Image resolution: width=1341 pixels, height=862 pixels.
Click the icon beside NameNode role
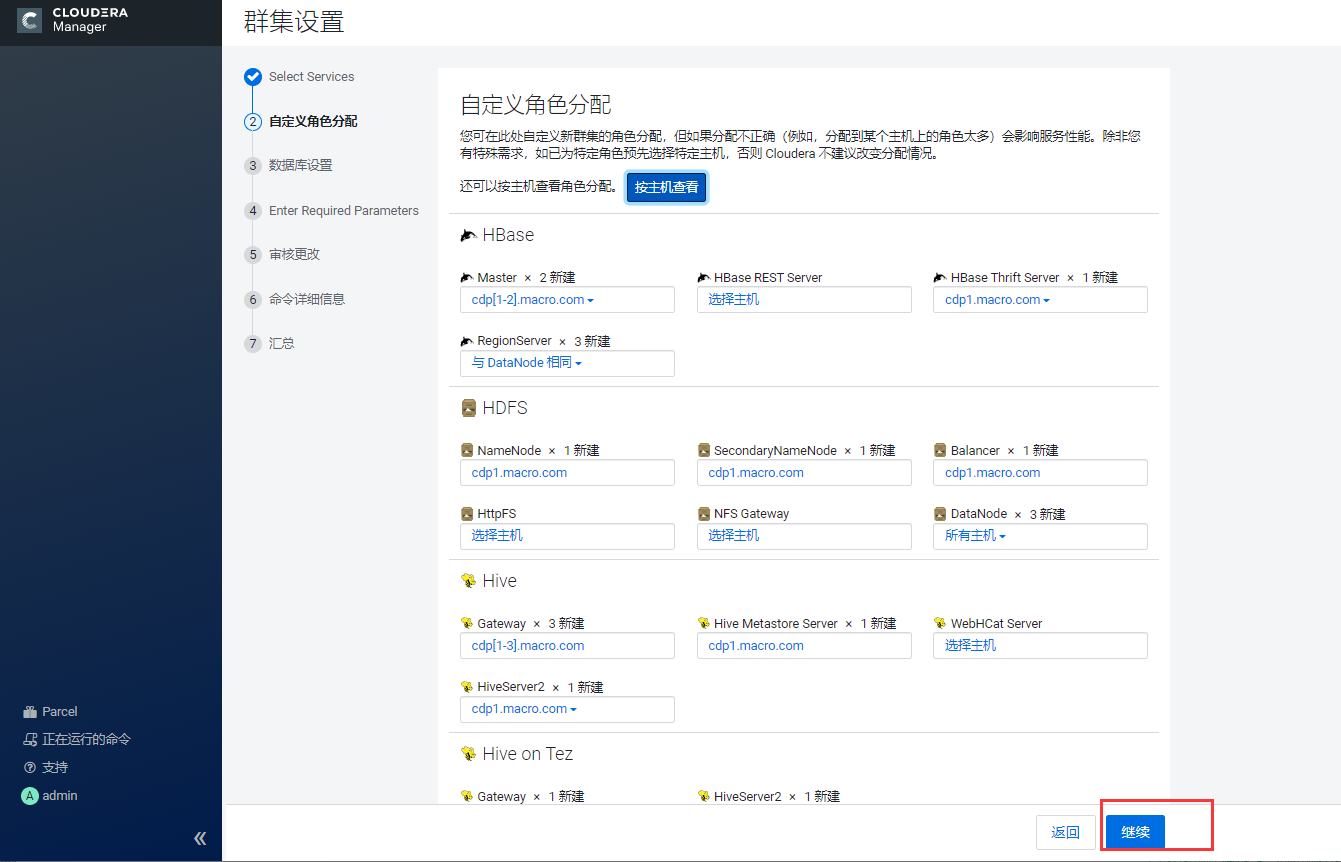tap(467, 451)
